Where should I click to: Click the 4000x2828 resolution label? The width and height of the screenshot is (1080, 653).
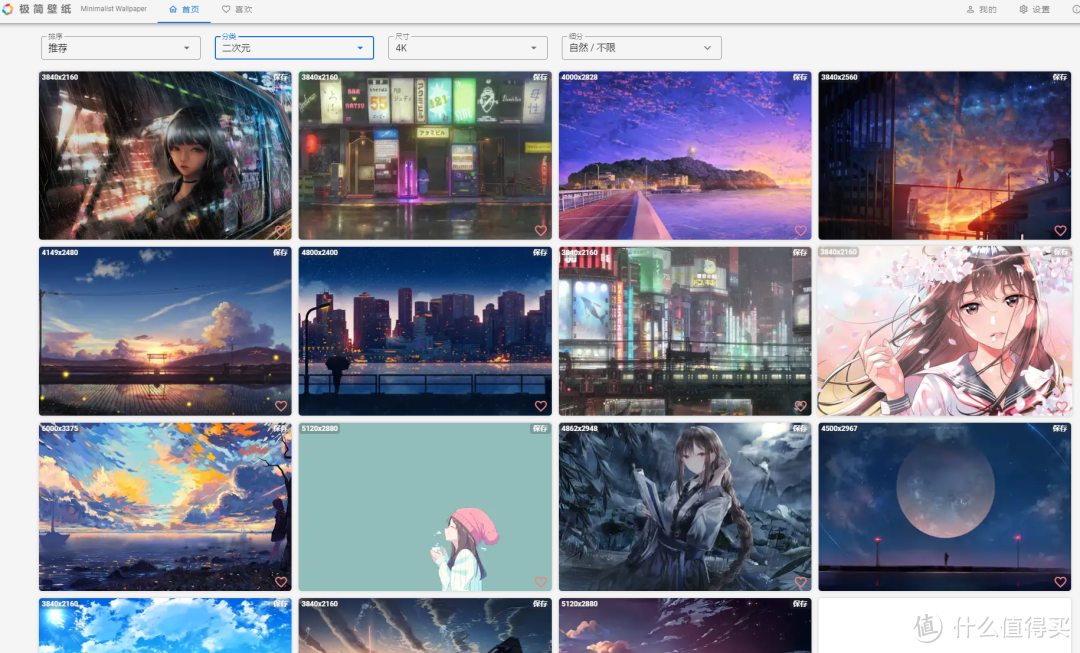click(x=579, y=77)
